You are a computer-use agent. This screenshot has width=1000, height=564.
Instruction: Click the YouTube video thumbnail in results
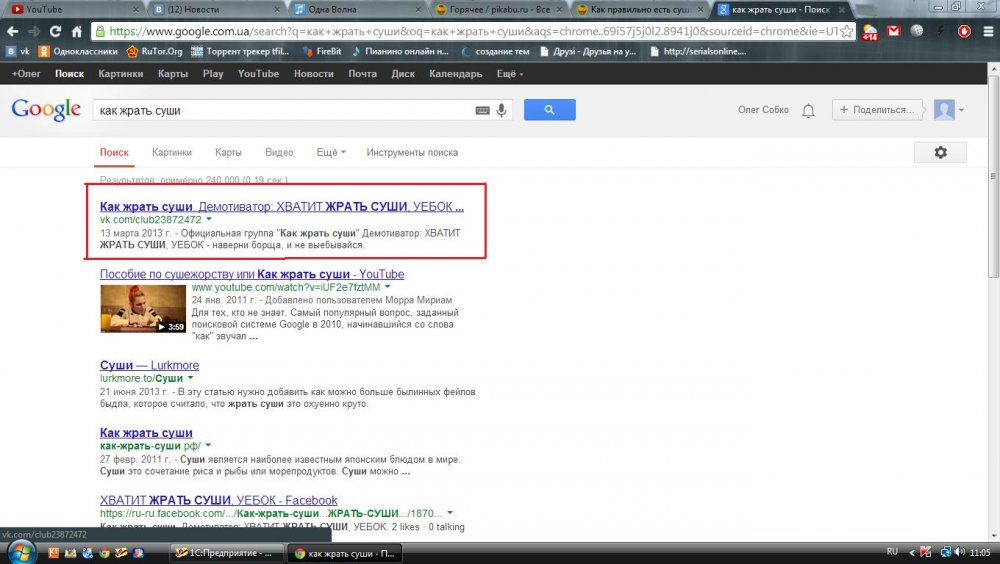(143, 309)
